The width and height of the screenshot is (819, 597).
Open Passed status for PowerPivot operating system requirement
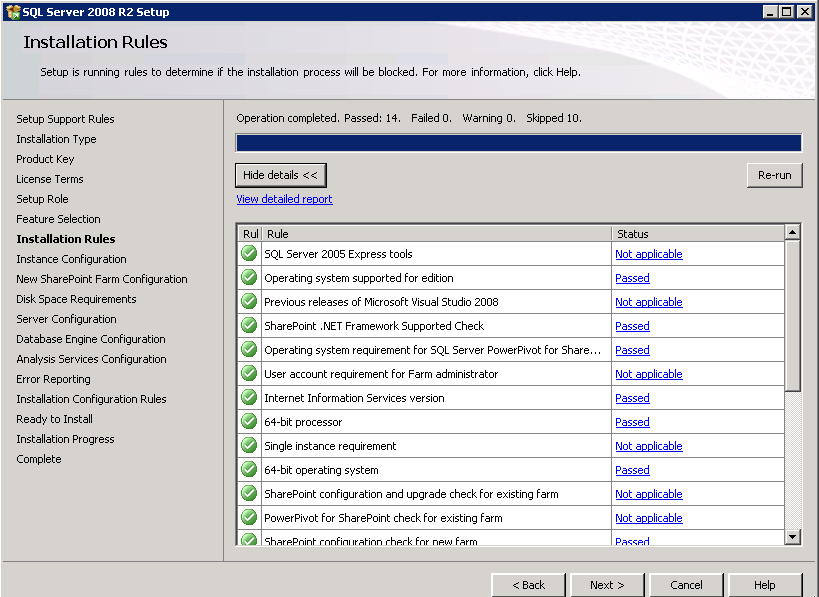632,350
